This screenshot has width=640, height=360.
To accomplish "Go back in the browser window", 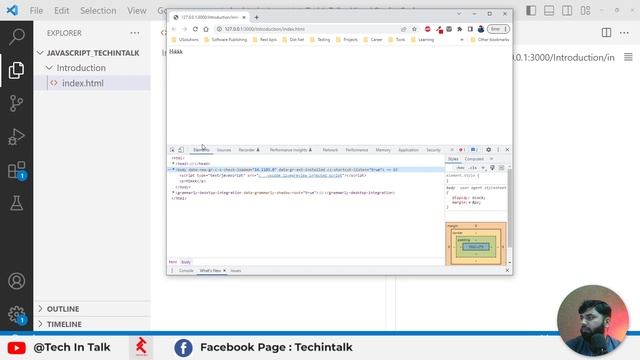I will [174, 29].
